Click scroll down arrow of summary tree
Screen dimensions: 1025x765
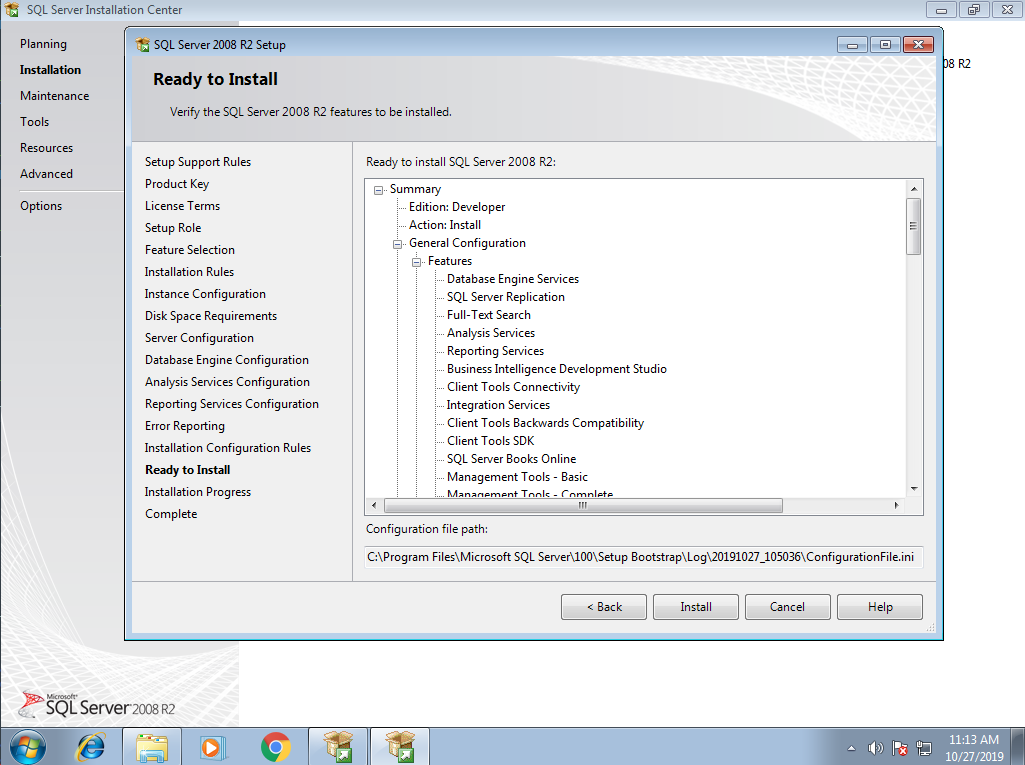(914, 489)
